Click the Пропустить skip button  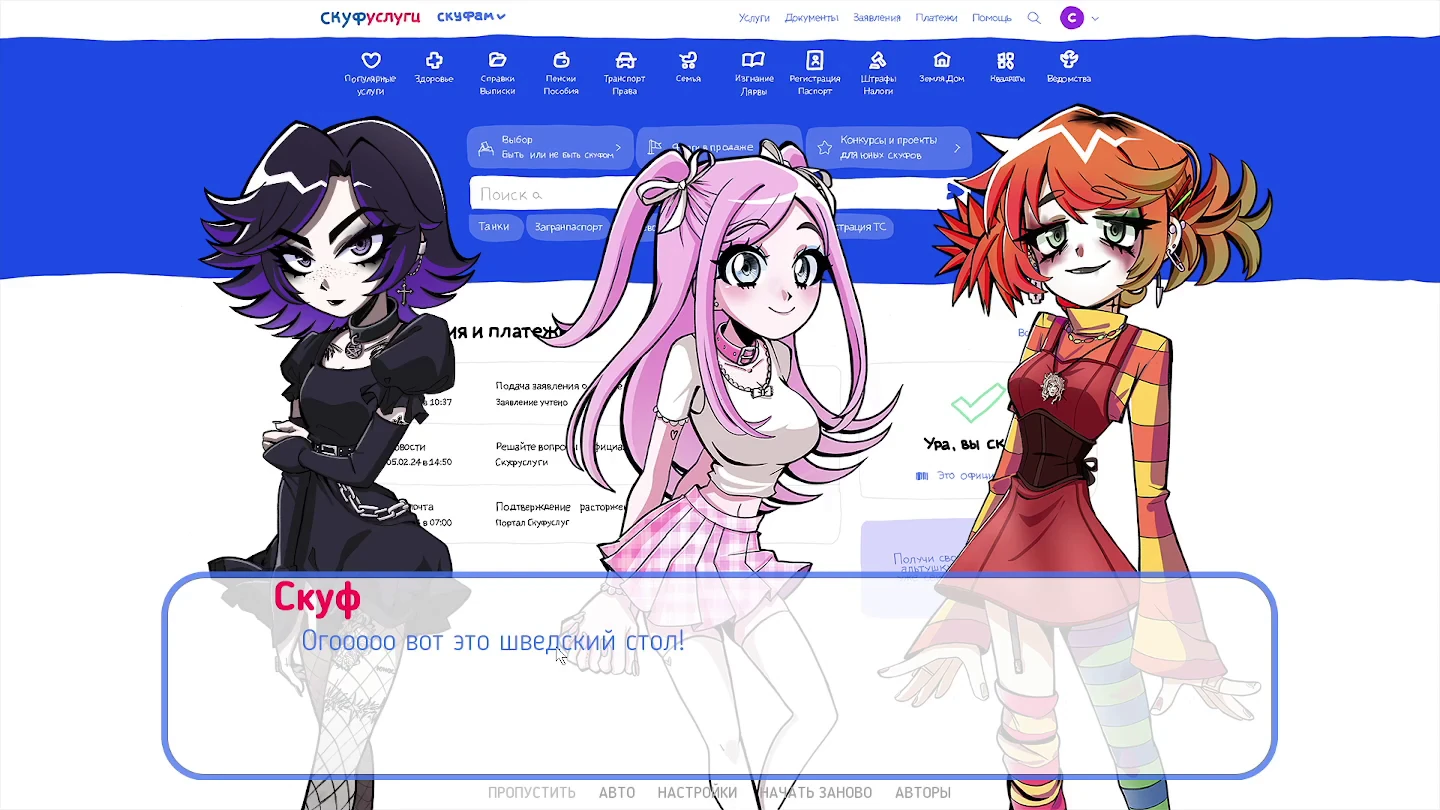532,793
